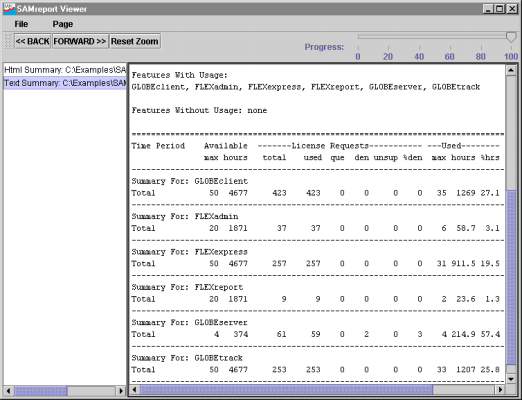
Task: Click the report pane scroll up arrow
Action: [511, 70]
